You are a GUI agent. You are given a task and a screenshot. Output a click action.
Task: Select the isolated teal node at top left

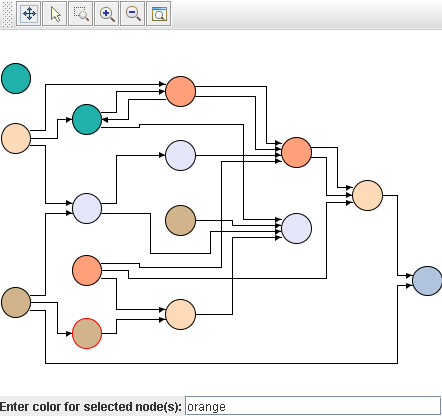pos(16,78)
